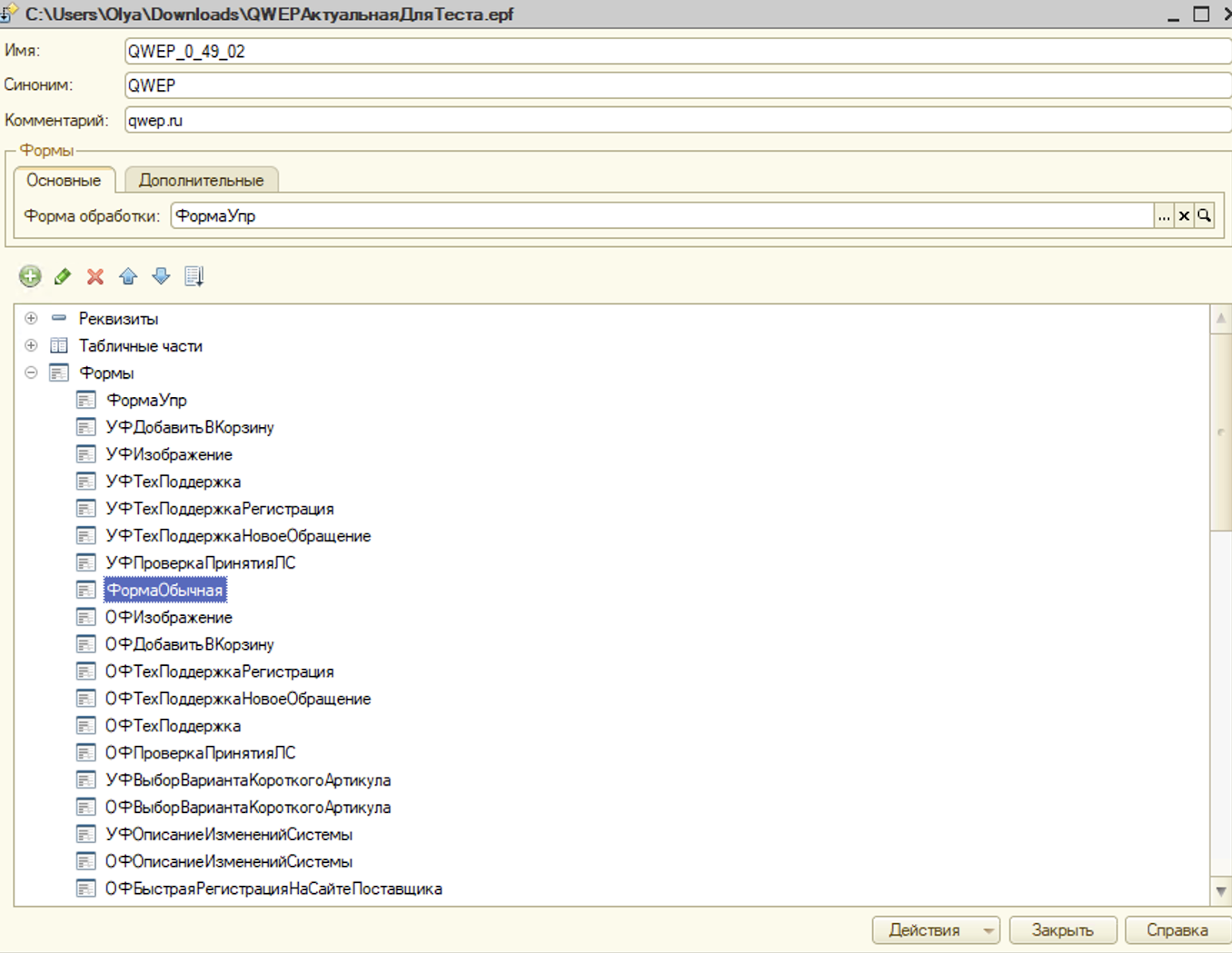Select the УФПроверкаПринятияЛС form
1232x953 pixels.
[x=200, y=563]
